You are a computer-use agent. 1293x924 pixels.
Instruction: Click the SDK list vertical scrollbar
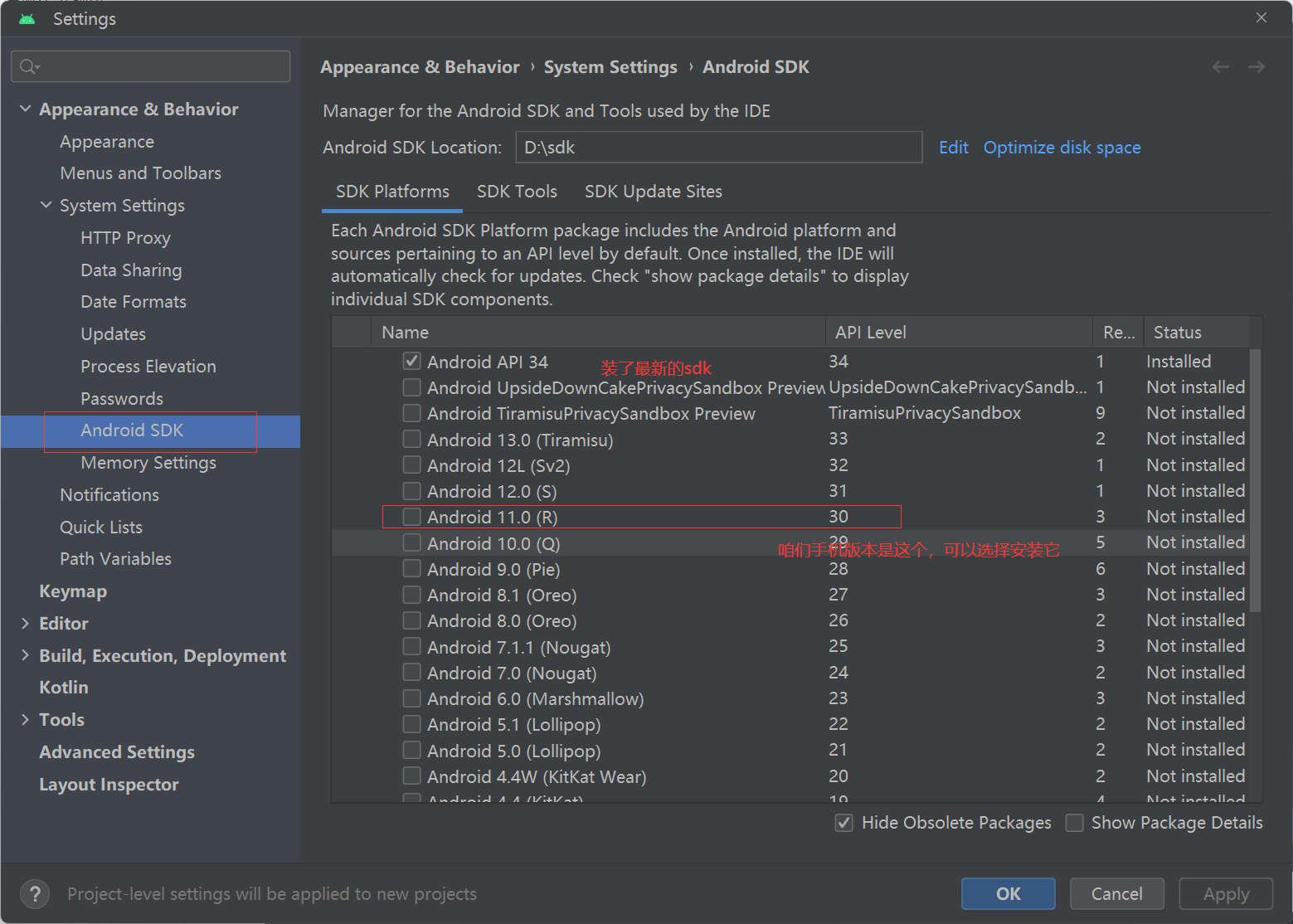click(x=1255, y=481)
